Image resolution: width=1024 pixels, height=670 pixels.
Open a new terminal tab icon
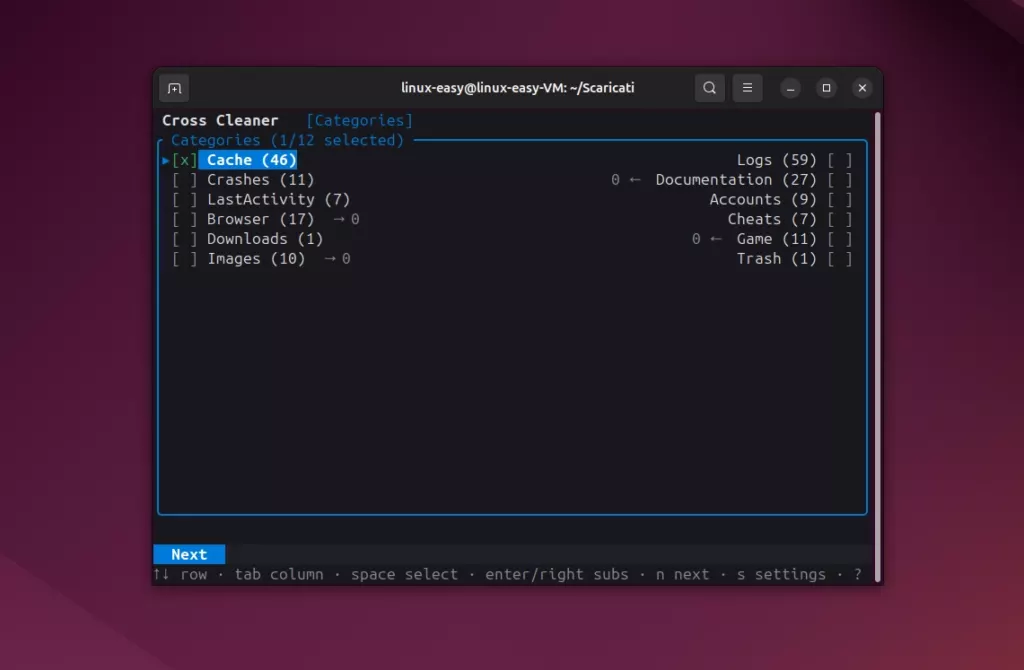coord(174,88)
